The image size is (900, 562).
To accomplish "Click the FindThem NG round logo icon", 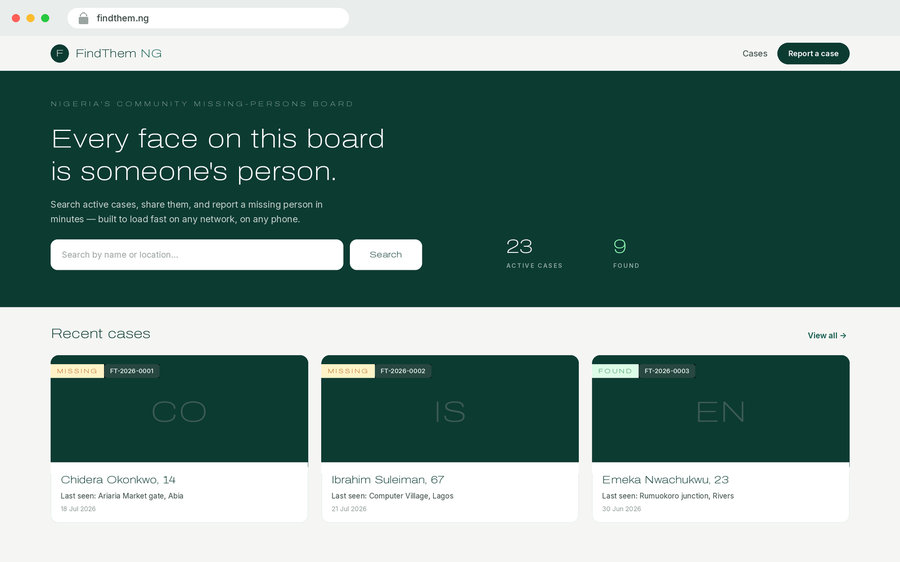I will (x=60, y=53).
